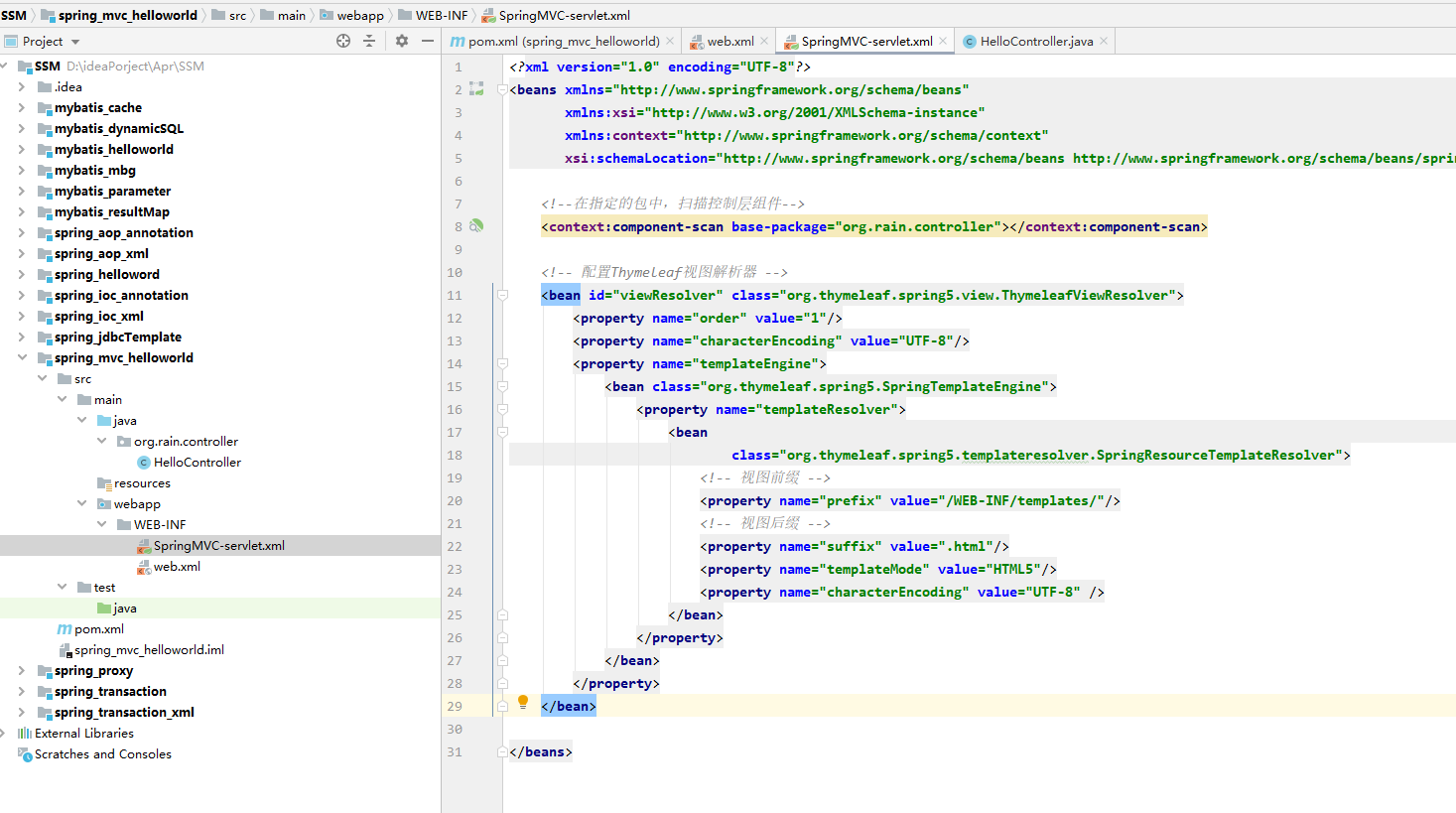1456x813 pixels.
Task: Open Scratches and Consoles
Action: coord(103,753)
